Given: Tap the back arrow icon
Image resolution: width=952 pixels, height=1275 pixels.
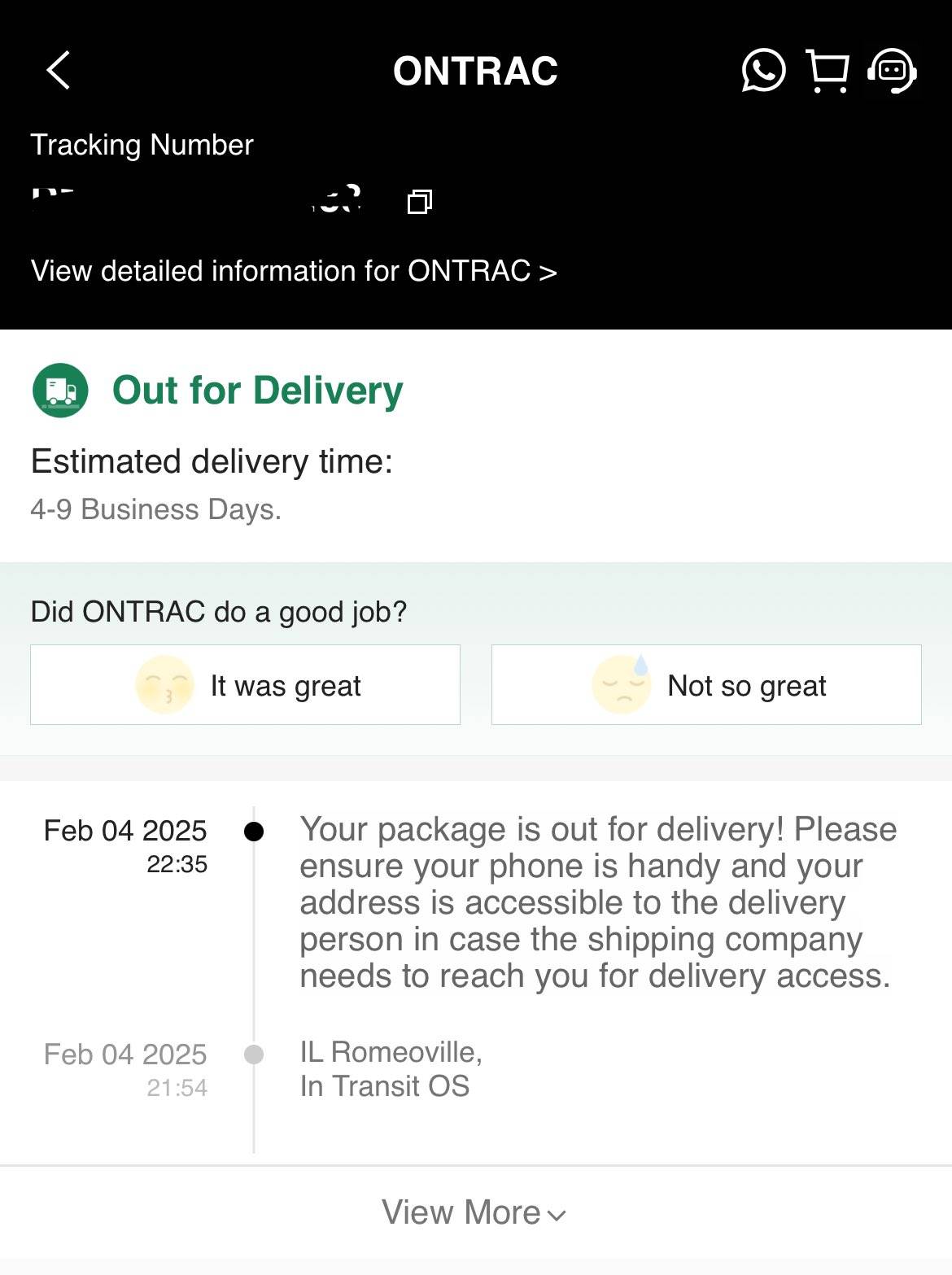Looking at the screenshot, I should tap(59, 70).
